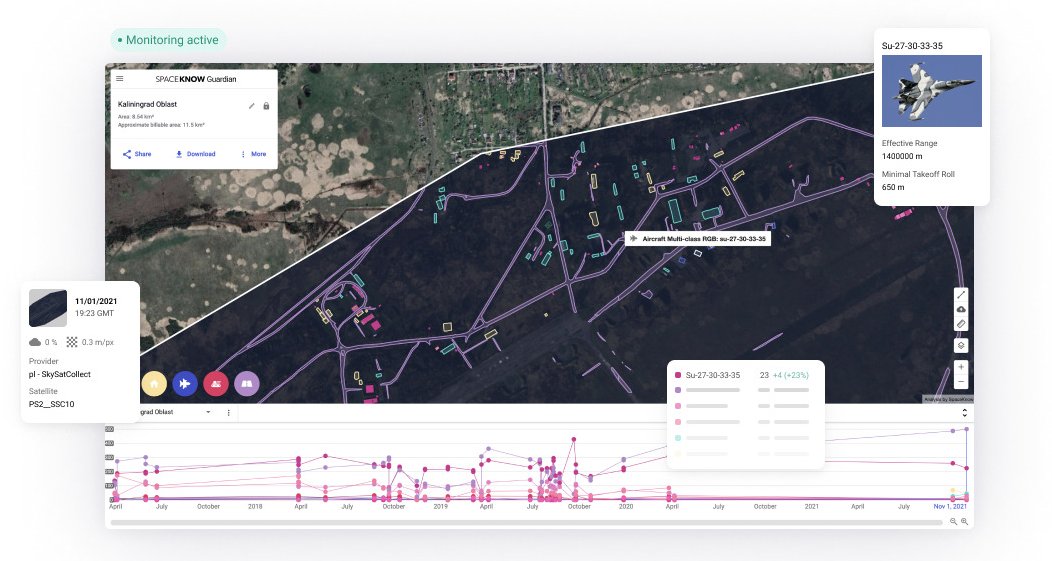
Task: Click the Download button
Action: 195,154
